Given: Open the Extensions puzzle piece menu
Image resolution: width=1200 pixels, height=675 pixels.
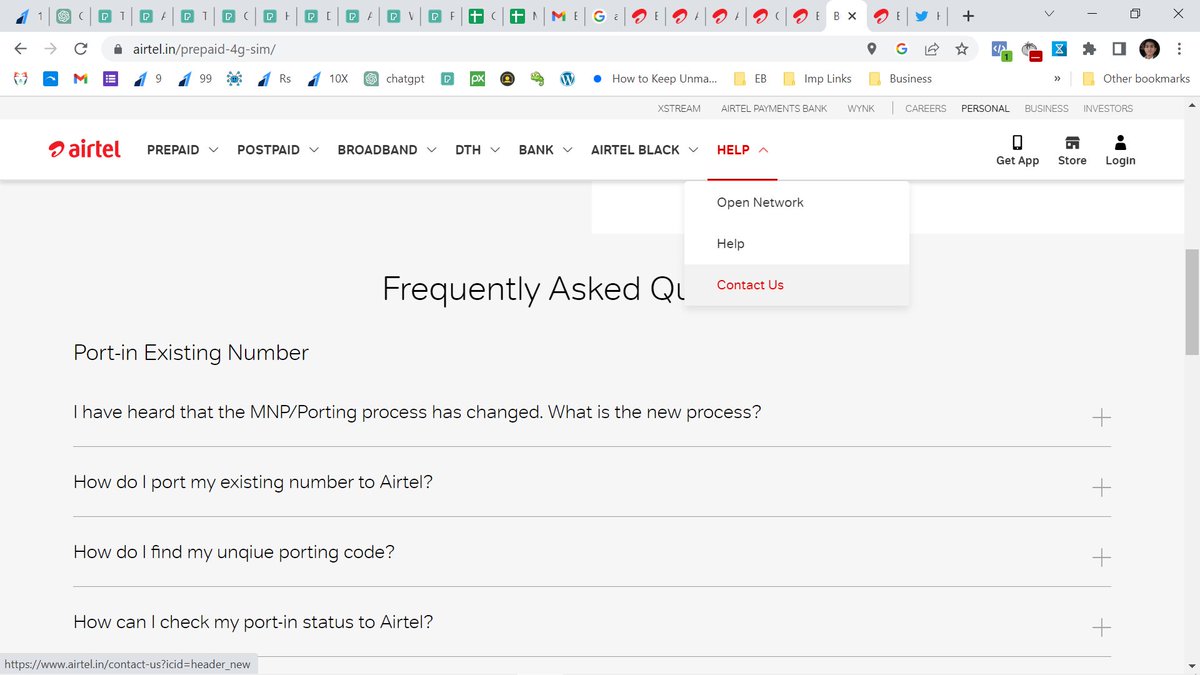Looking at the screenshot, I should 1089,48.
